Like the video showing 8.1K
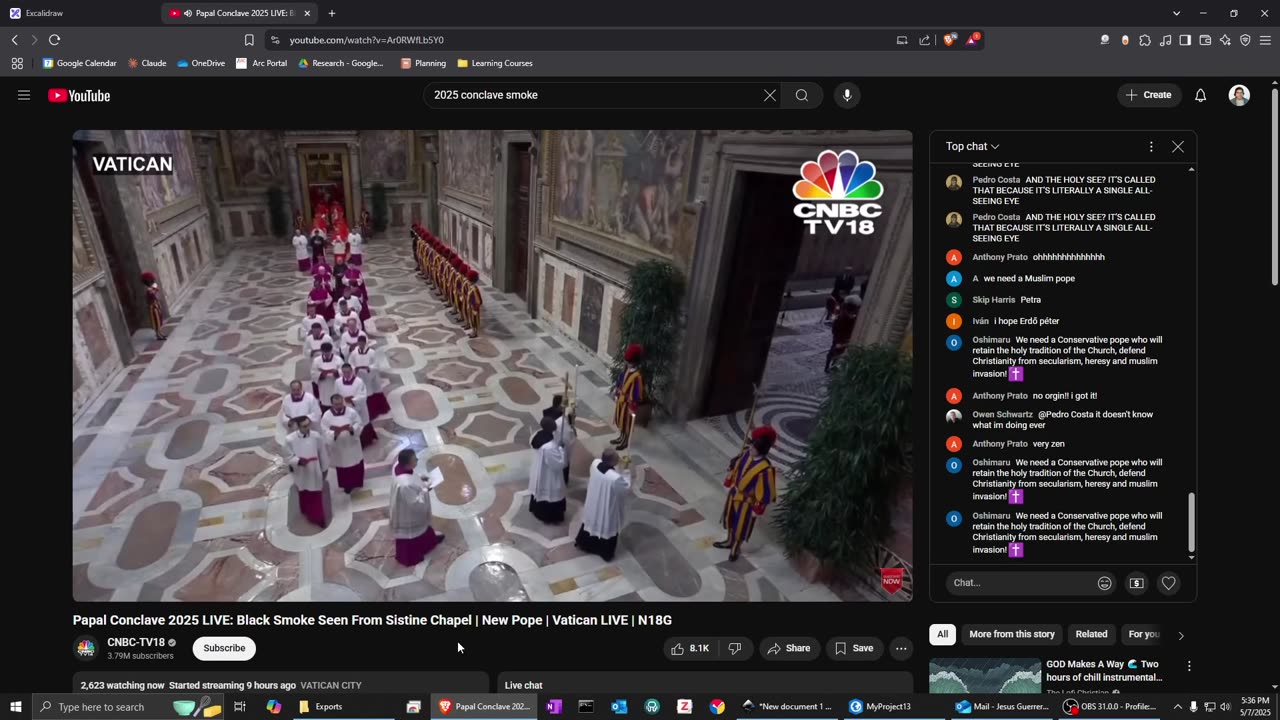 coord(690,648)
